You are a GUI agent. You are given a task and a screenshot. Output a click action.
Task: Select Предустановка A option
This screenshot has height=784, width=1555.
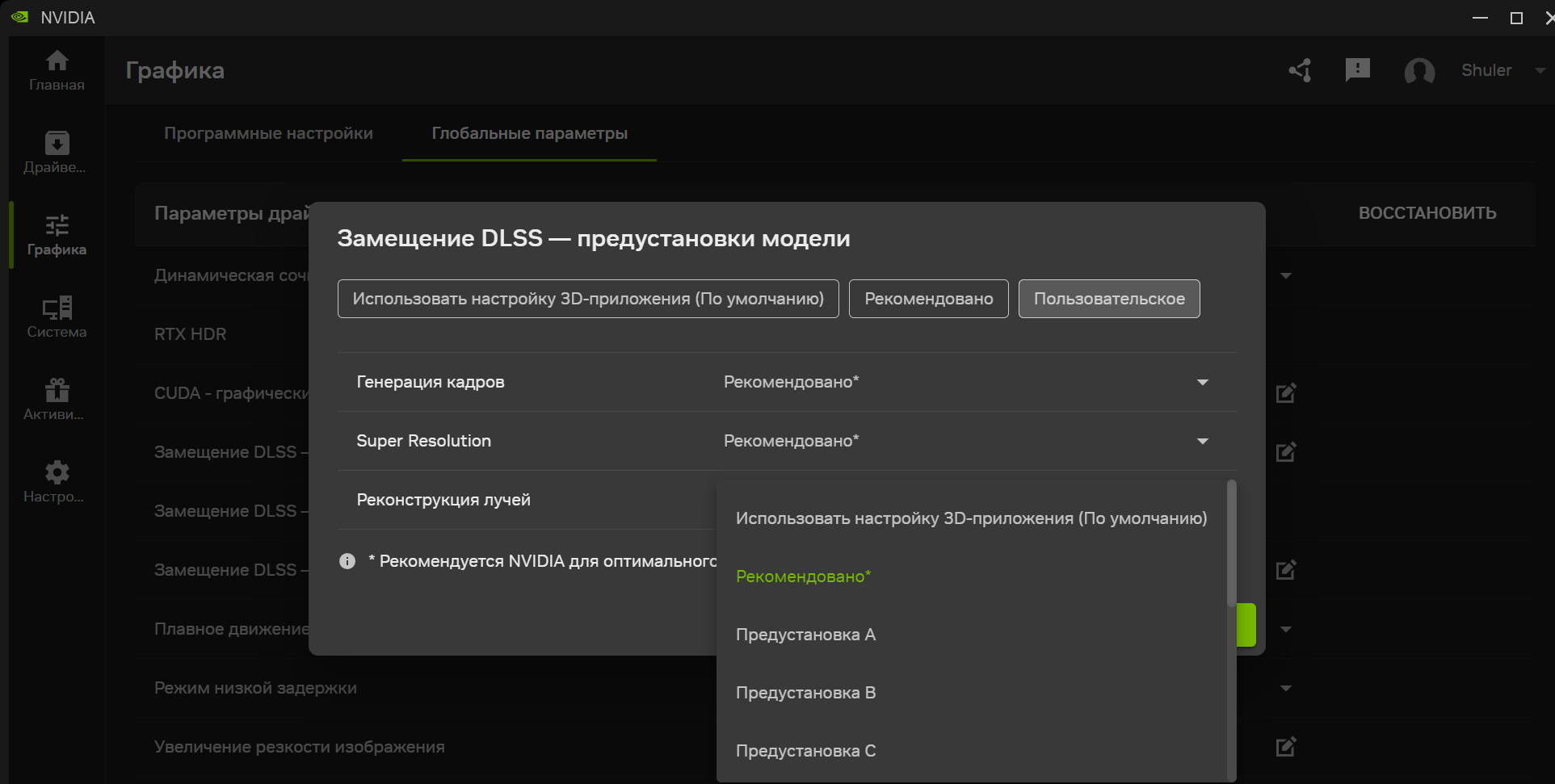tap(971, 635)
